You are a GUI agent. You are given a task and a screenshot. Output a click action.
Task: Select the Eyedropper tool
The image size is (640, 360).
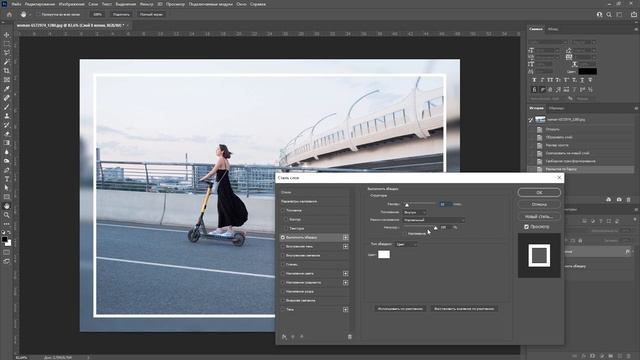click(x=7, y=89)
